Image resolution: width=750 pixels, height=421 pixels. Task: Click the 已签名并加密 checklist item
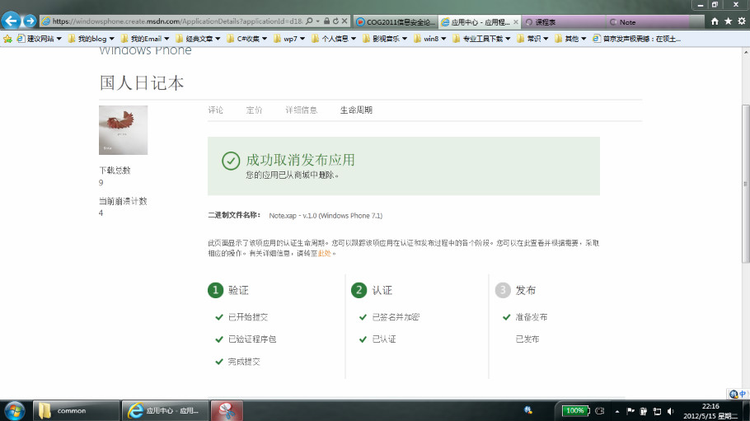(x=396, y=317)
